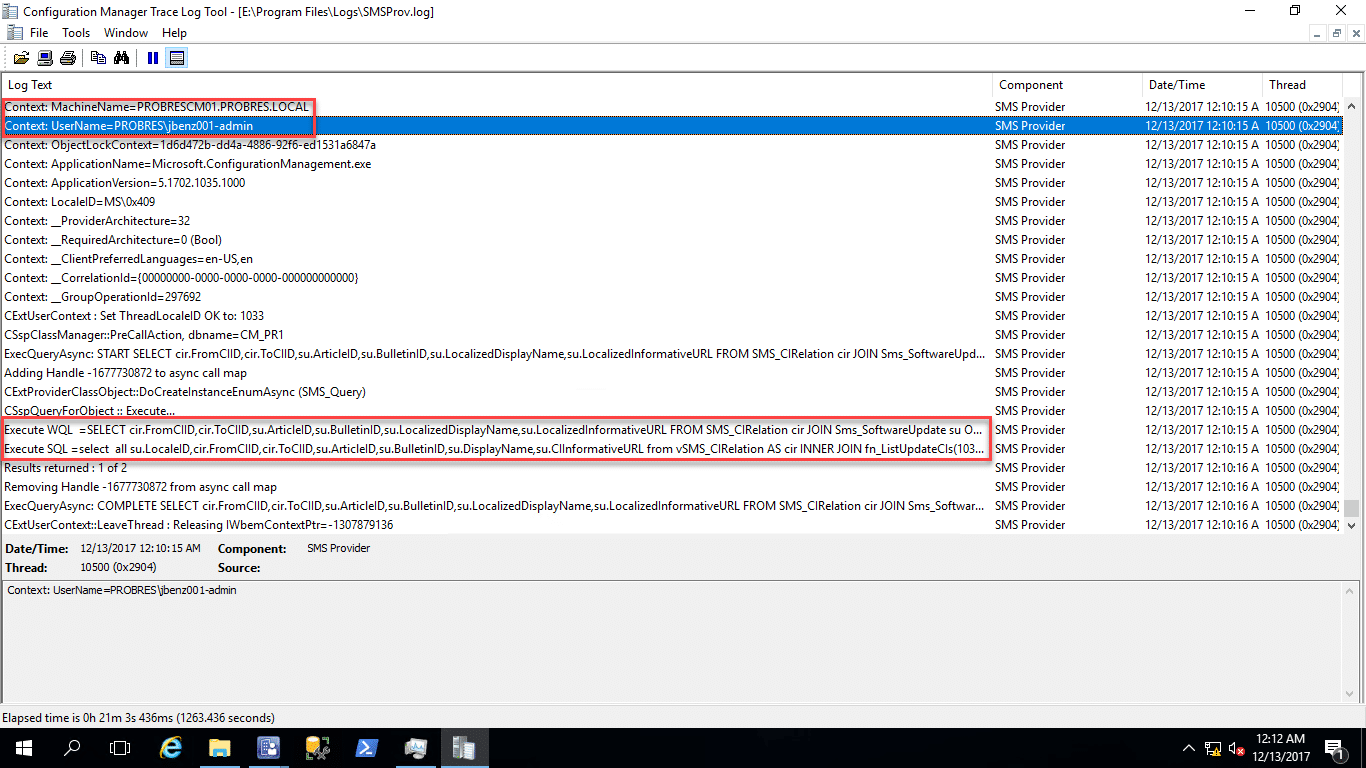The image size is (1366, 768).
Task: Open the Window menu
Action: point(126,33)
